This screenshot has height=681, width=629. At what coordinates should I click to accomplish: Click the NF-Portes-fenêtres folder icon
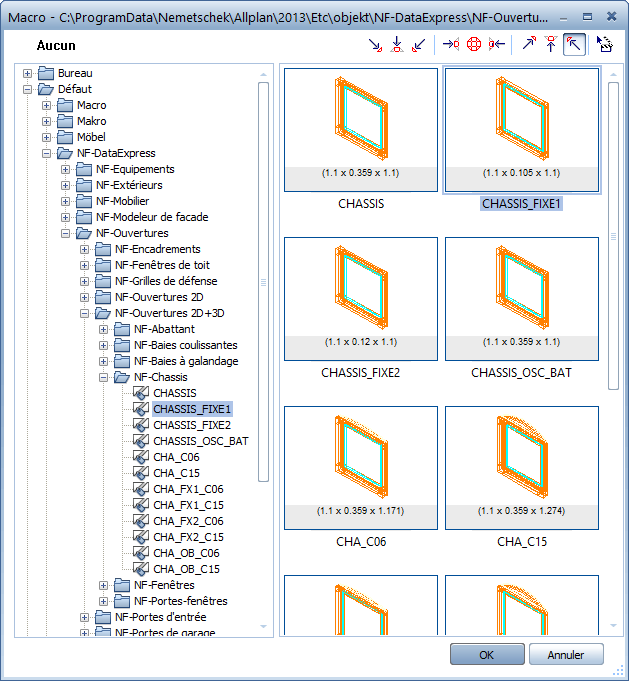click(x=122, y=601)
